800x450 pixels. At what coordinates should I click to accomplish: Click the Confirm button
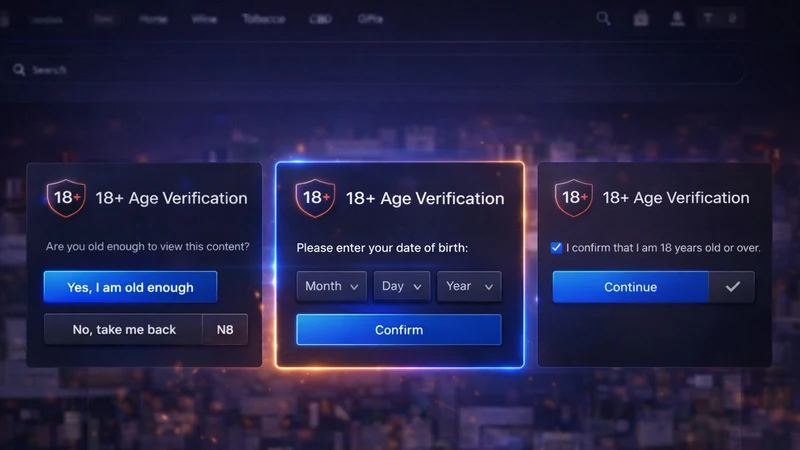398,330
